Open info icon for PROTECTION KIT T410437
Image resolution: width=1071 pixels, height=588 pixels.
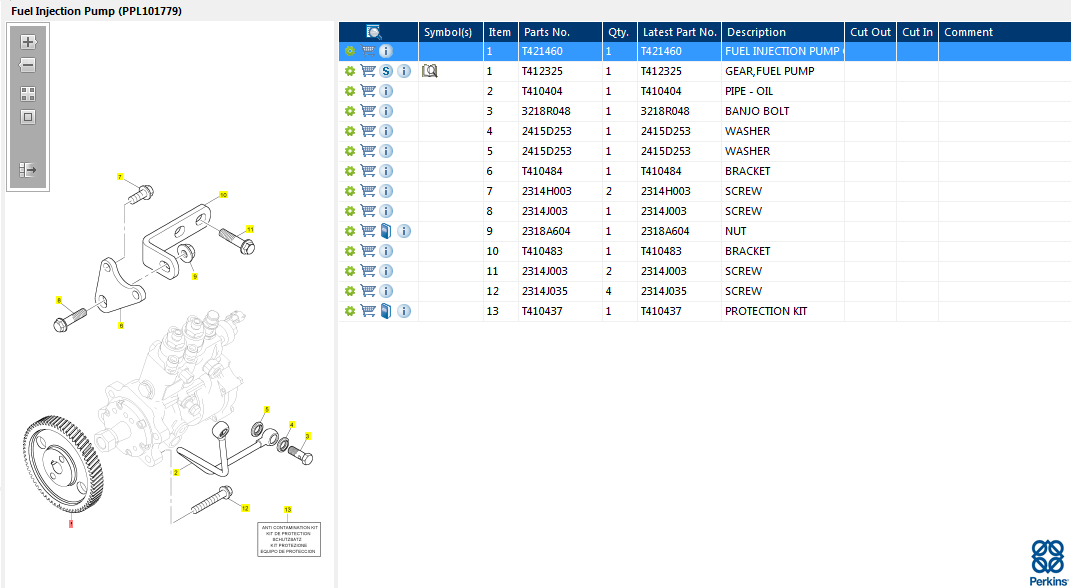[x=404, y=311]
